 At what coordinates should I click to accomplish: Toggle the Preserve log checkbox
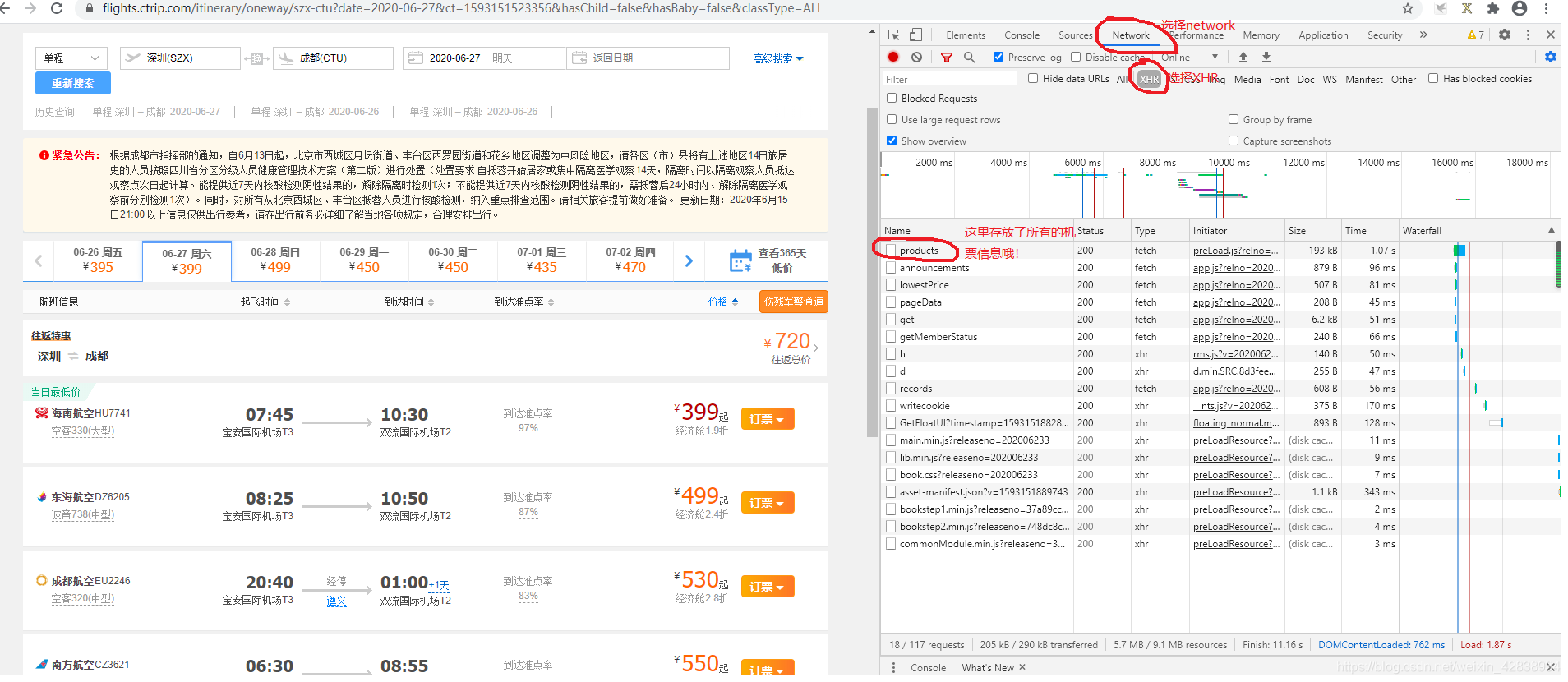point(998,57)
